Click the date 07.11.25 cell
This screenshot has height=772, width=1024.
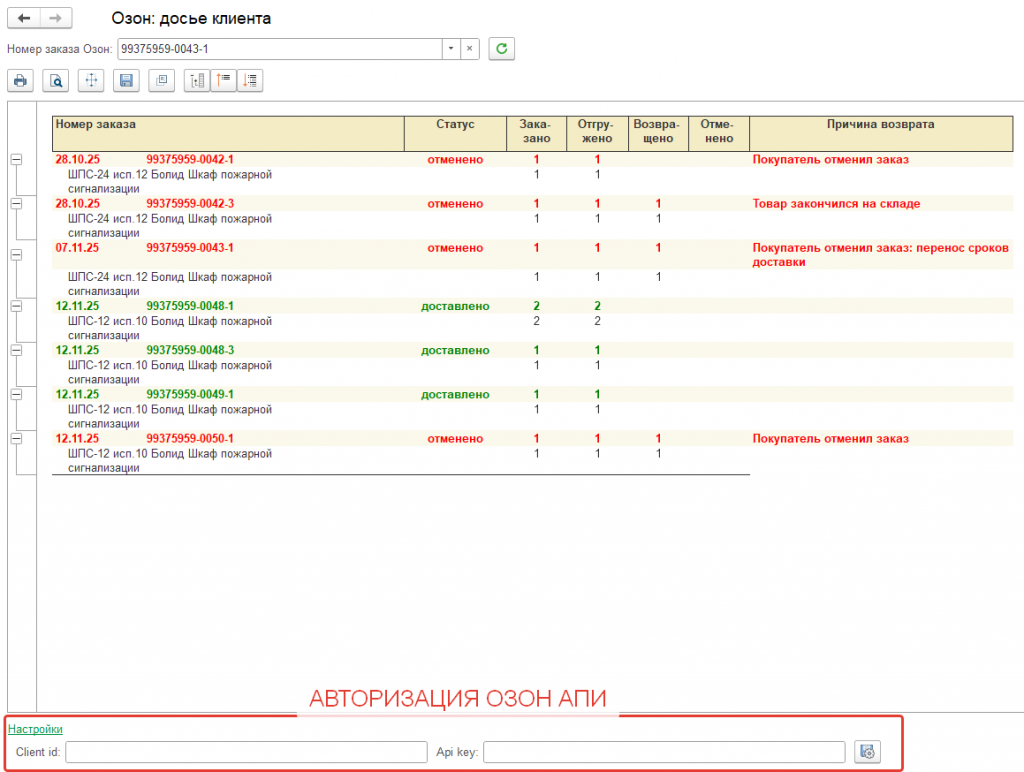click(x=77, y=248)
